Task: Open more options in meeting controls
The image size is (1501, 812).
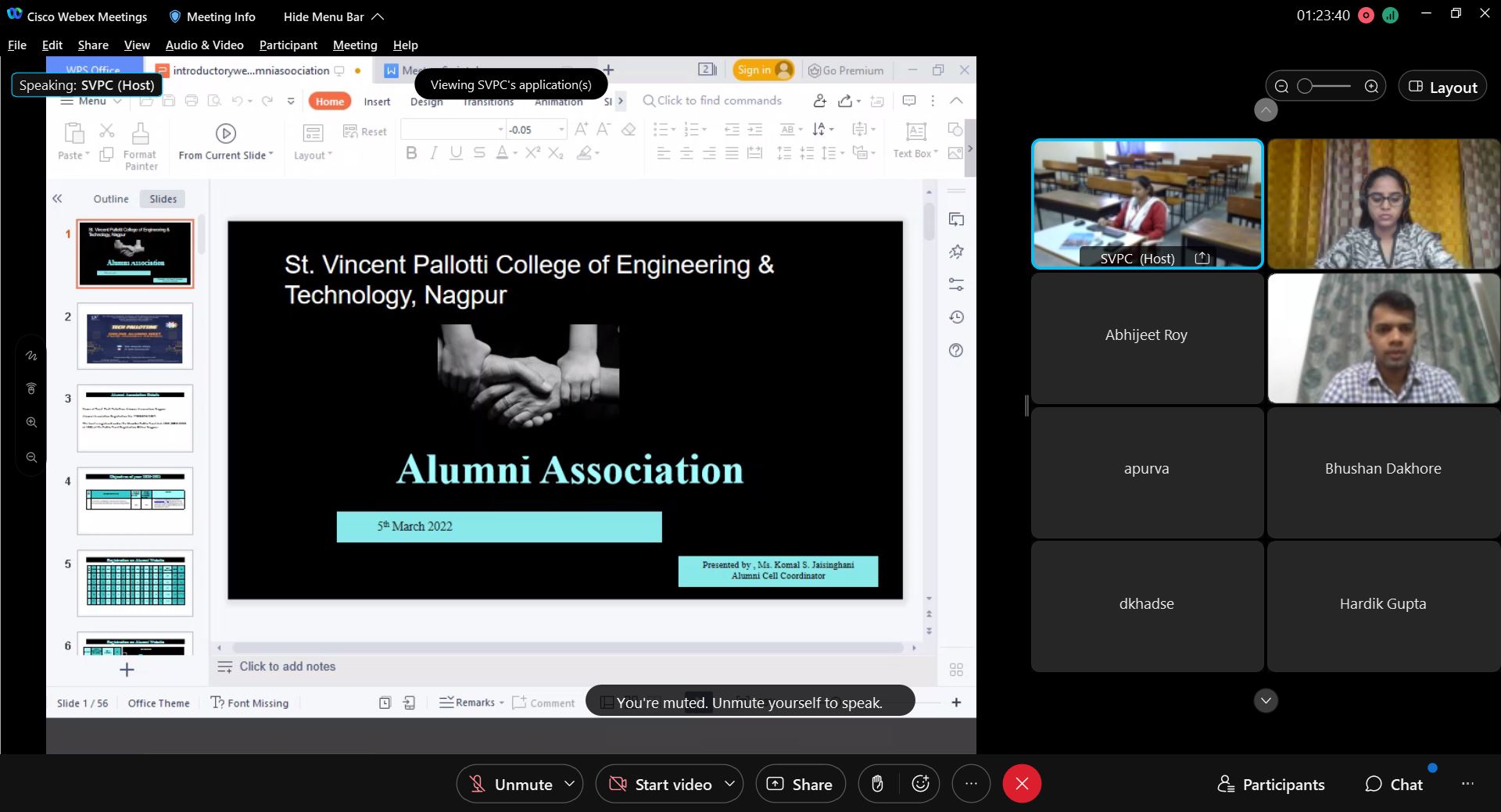Action: 971,784
